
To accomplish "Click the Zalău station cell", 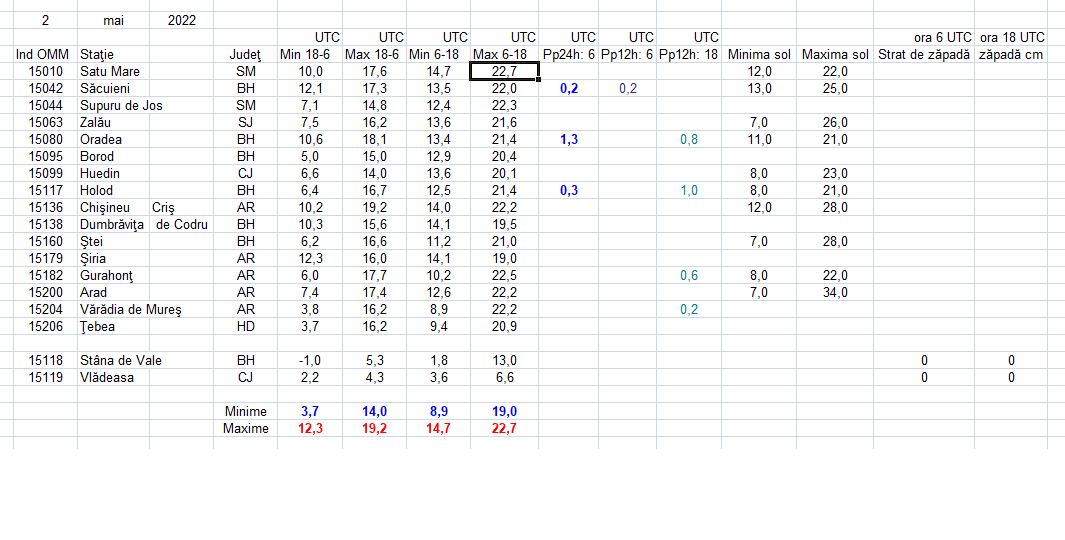I will point(113,122).
